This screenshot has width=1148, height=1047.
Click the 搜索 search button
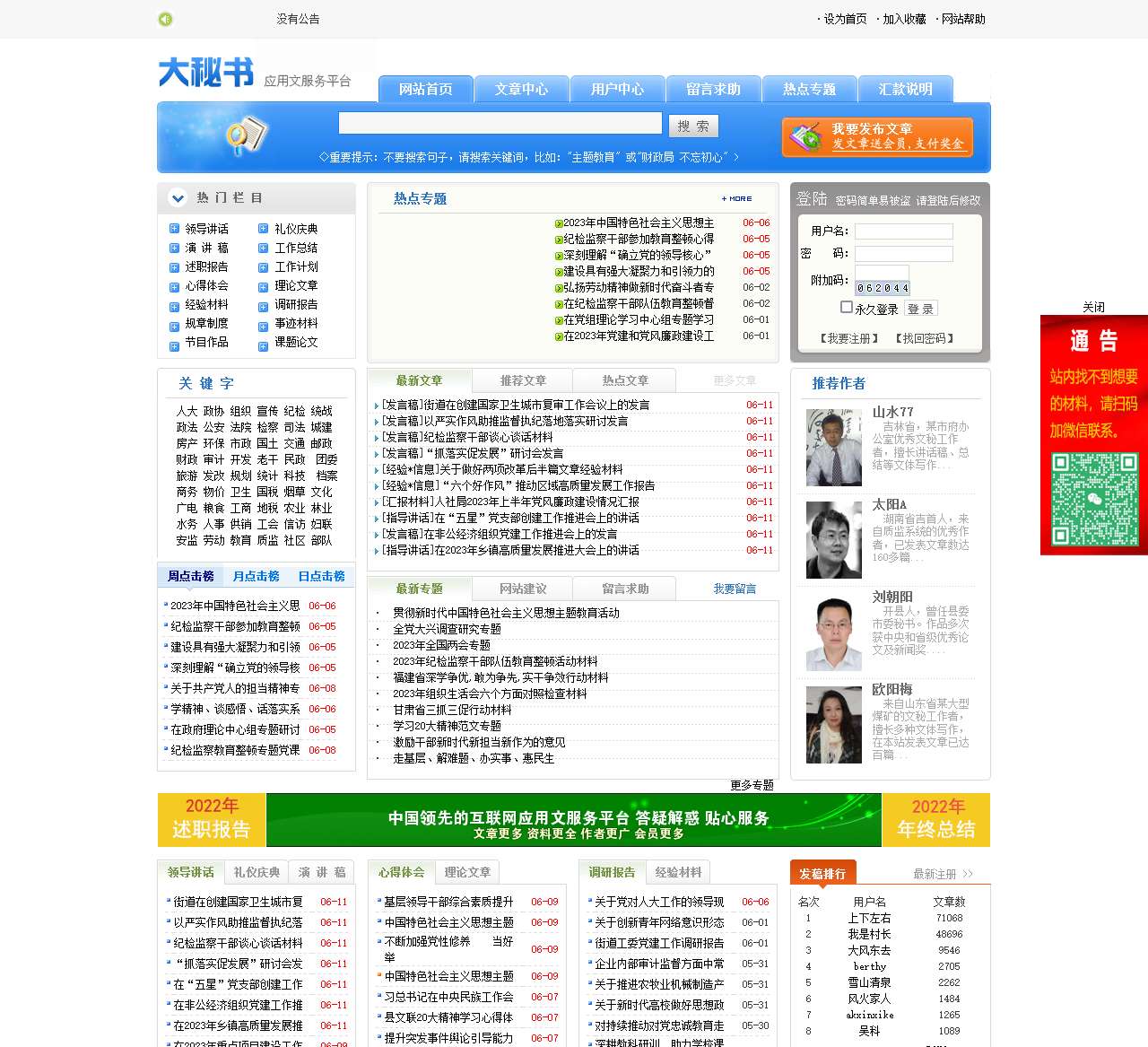click(x=693, y=126)
